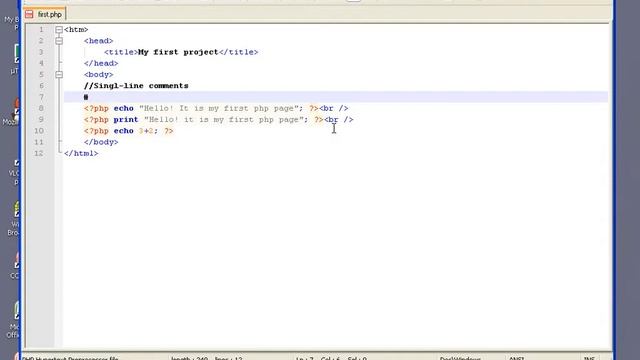Image resolution: width=640 pixels, height=360 pixels.
Task: Click line number 4 in the margin
Action: [41, 63]
